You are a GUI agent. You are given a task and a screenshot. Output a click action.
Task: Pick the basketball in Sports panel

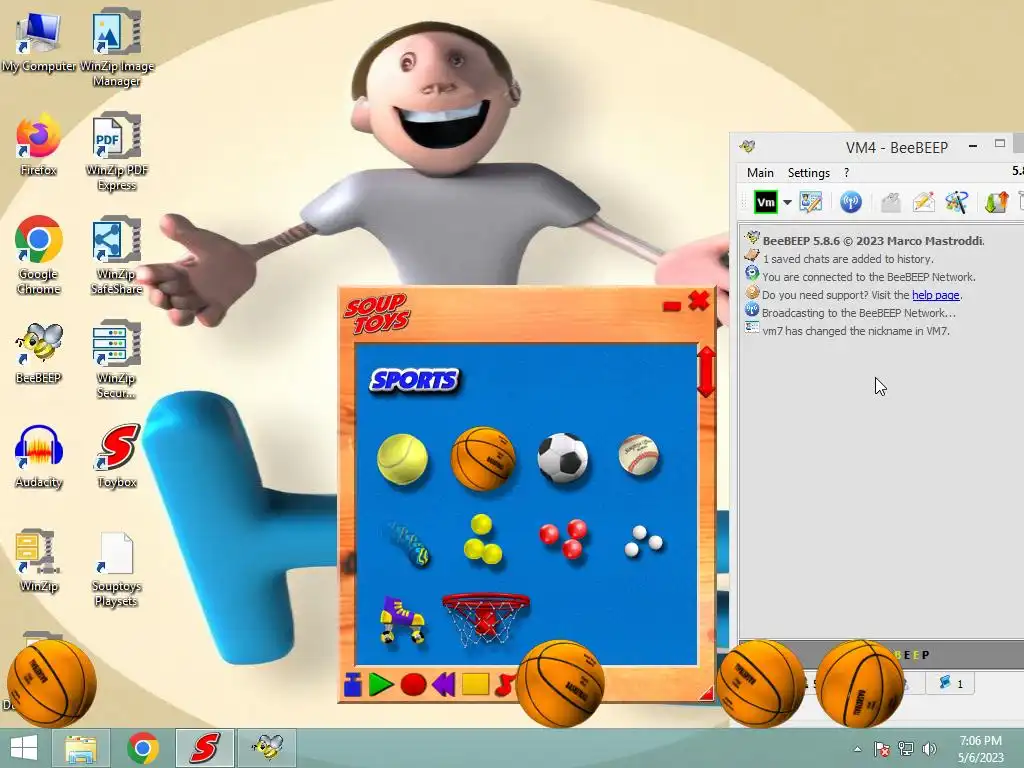(x=483, y=458)
